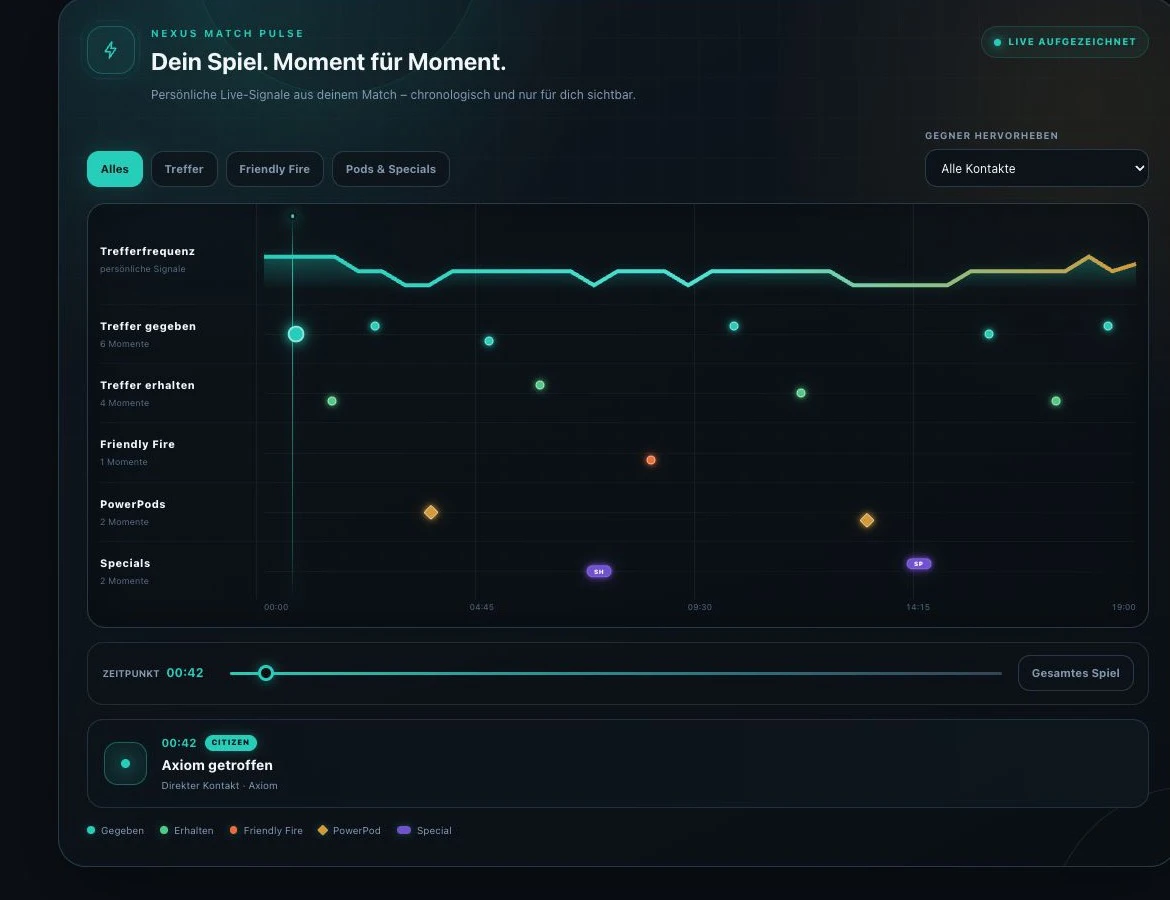
Task: Select the last Treffer erhalten marker
Action: (x=1056, y=401)
